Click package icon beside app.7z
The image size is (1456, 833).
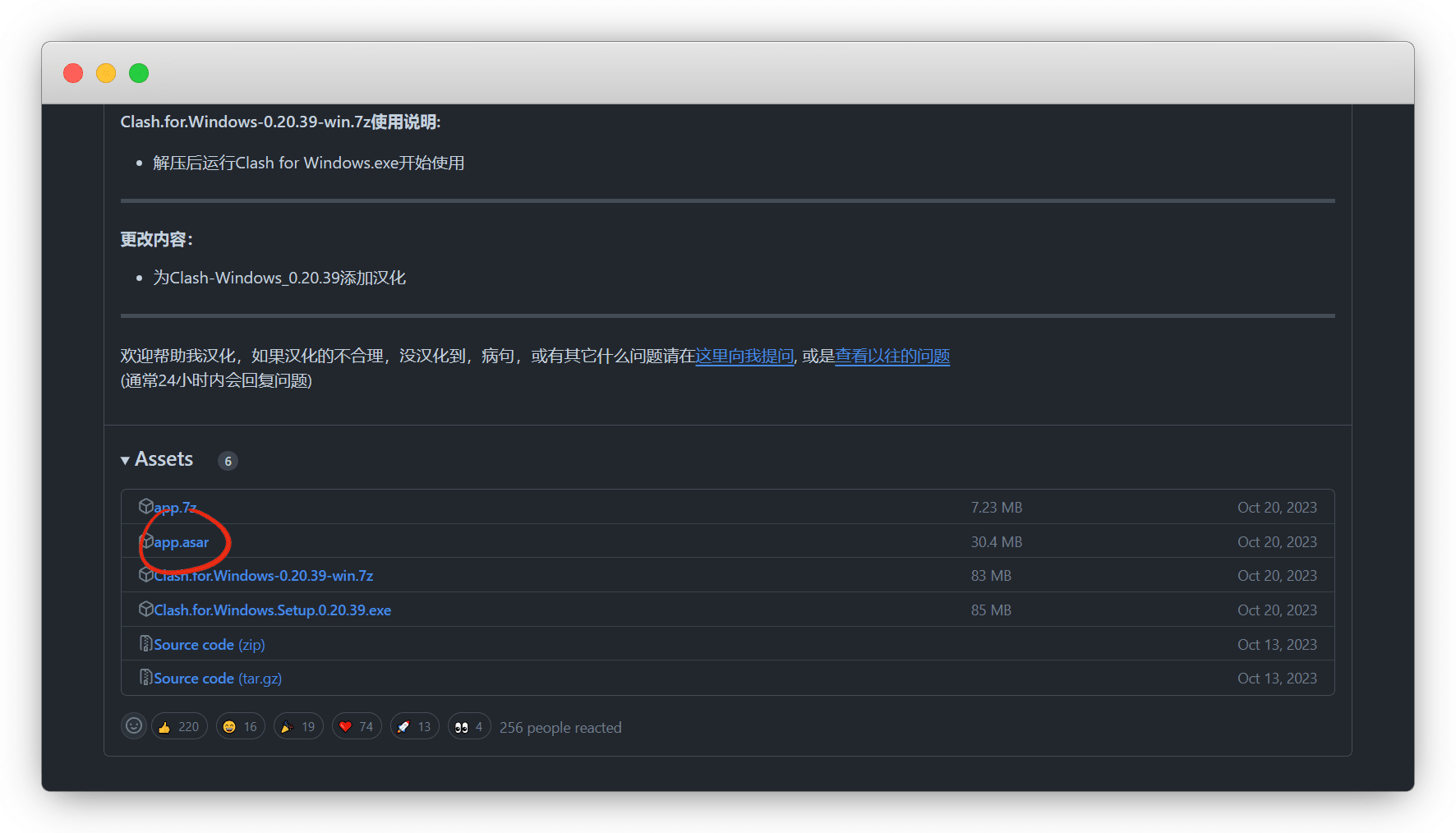coord(145,506)
